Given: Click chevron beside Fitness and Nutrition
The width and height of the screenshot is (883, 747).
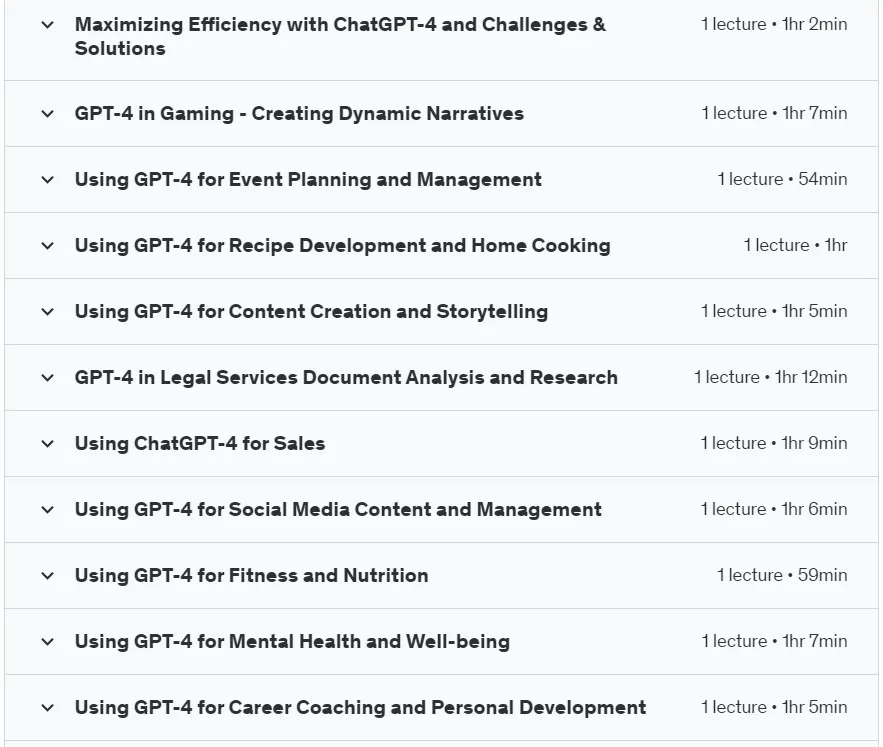Looking at the screenshot, I should point(48,576).
